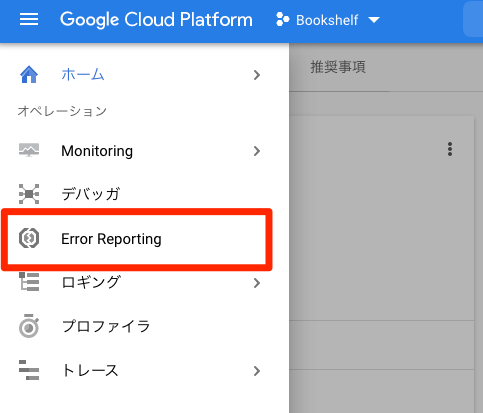Switch to the 推奨事項 tab
The width and height of the screenshot is (483, 413).
338,67
